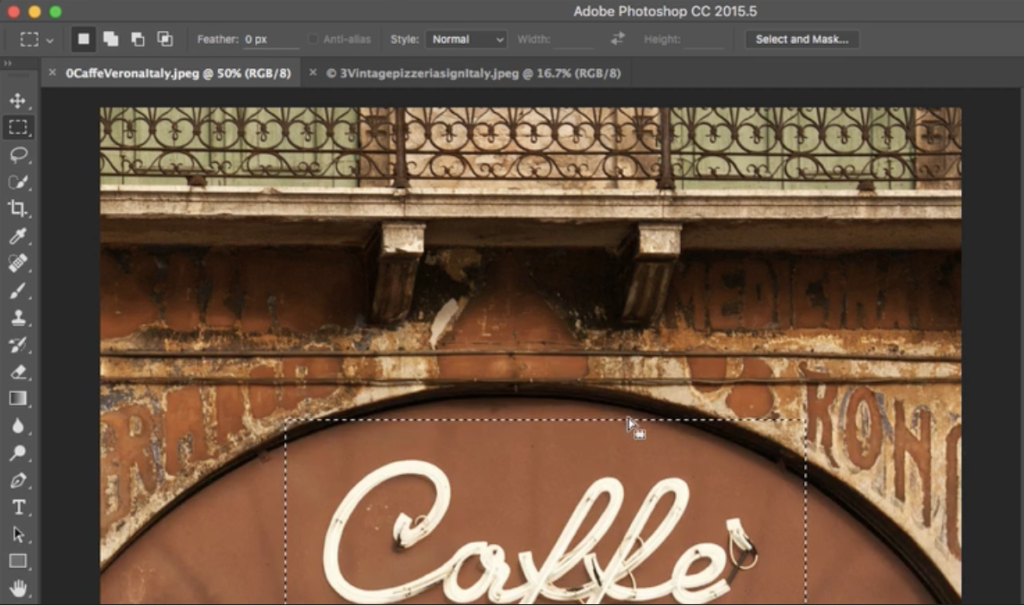The image size is (1024, 605).
Task: Enable Add to selection mode
Action: tap(110, 39)
